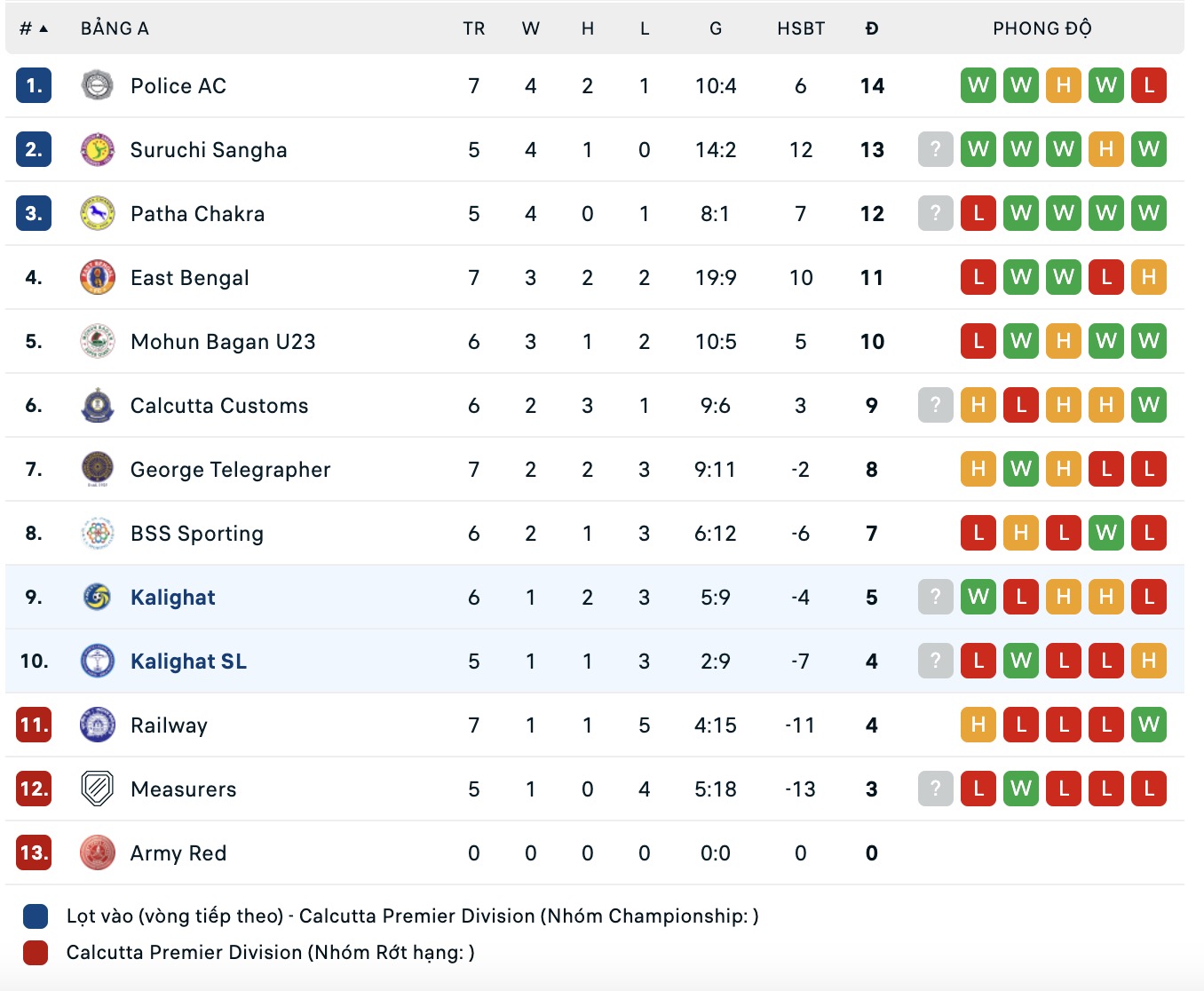Click the Police AC club logo
1204x991 pixels.
[x=98, y=85]
